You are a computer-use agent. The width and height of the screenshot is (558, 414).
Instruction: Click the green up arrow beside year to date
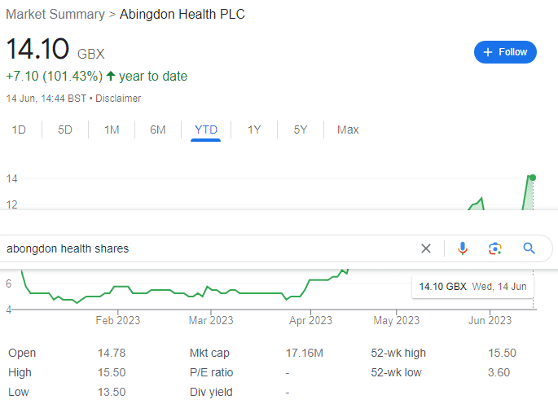point(111,76)
